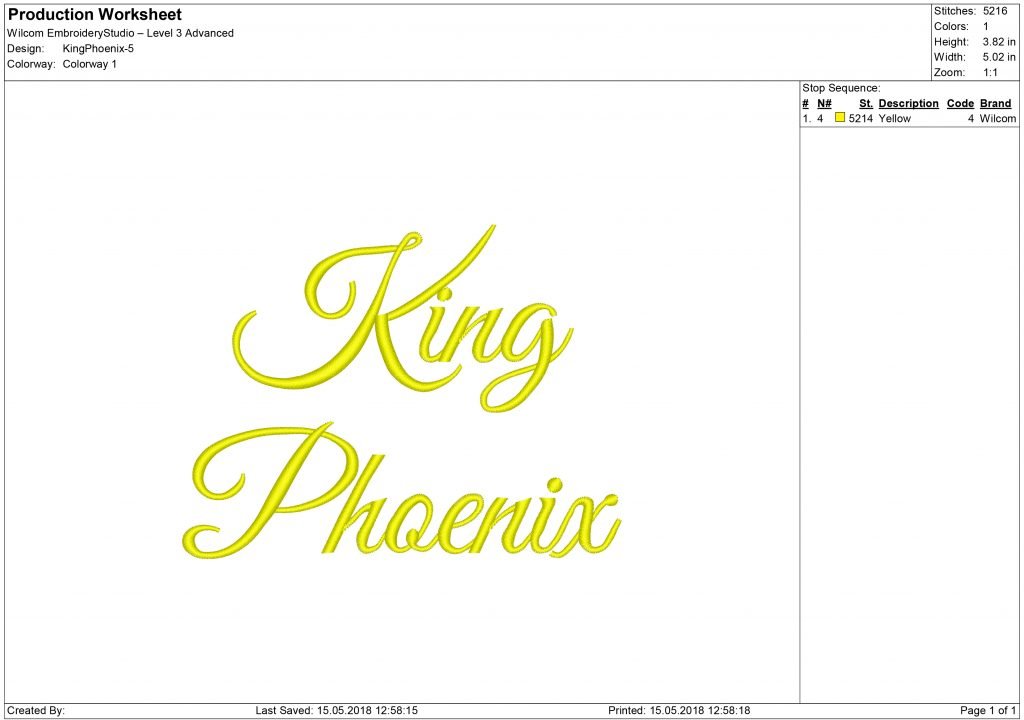Image resolution: width=1024 pixels, height=720 pixels.
Task: Click the Yellow thread description text
Action: 895,117
